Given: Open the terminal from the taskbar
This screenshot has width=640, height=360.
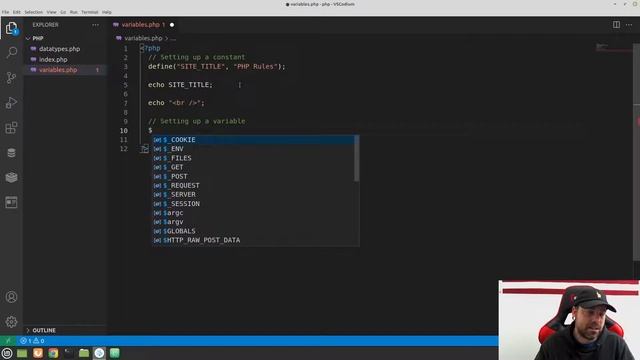Looking at the screenshot, I should pyautogui.click(x=69, y=353).
